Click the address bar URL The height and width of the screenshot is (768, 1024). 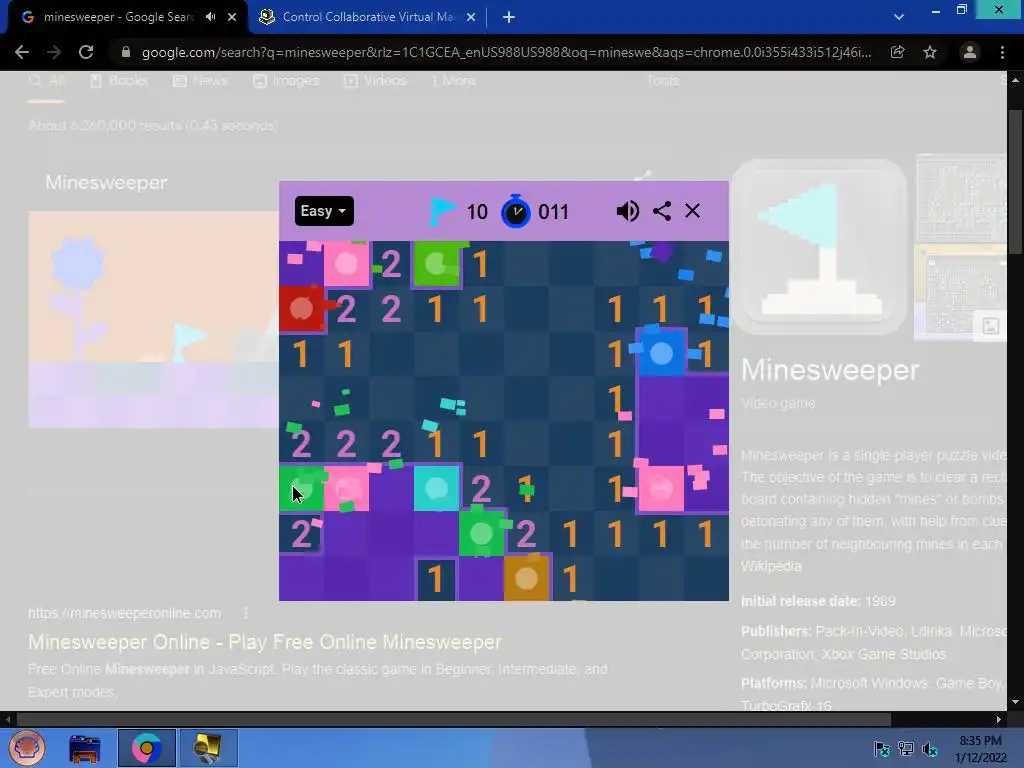(x=506, y=52)
